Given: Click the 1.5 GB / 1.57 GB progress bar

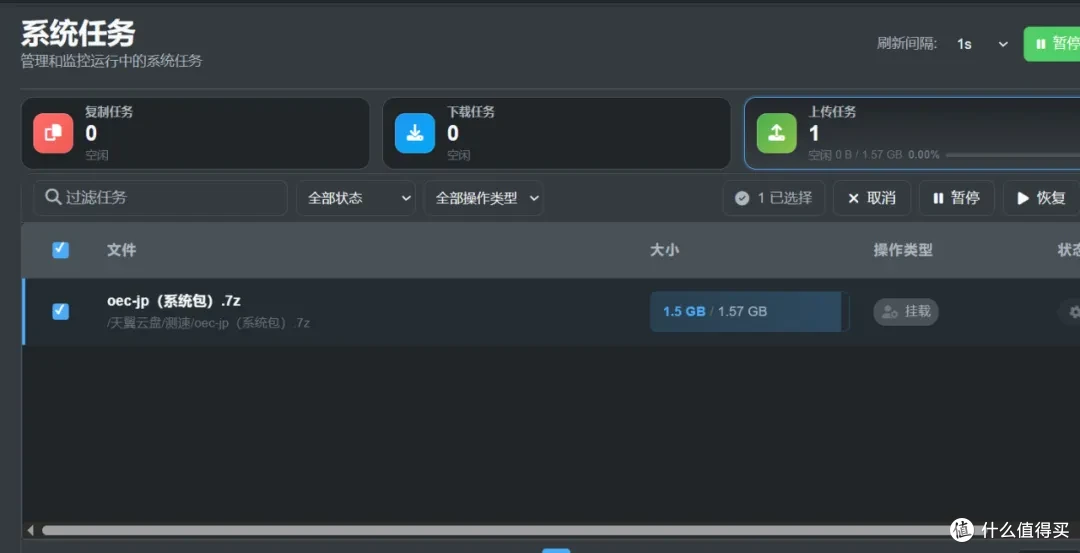Looking at the screenshot, I should (x=749, y=311).
